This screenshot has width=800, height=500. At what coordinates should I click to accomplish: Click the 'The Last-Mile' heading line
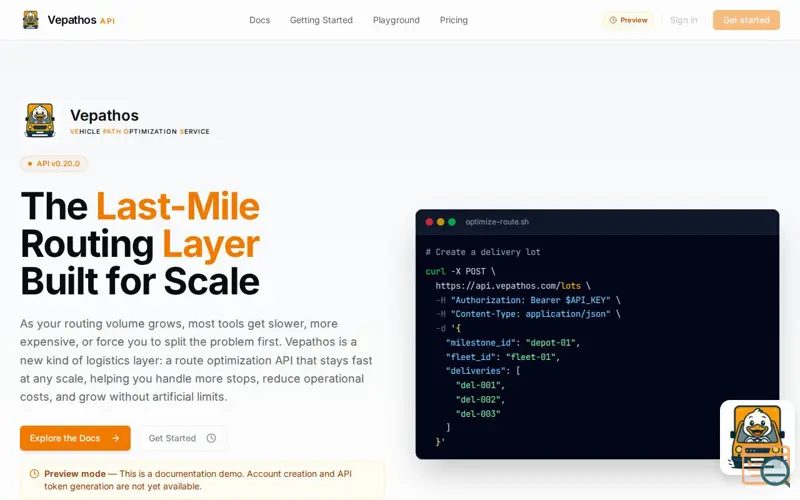pyautogui.click(x=140, y=206)
